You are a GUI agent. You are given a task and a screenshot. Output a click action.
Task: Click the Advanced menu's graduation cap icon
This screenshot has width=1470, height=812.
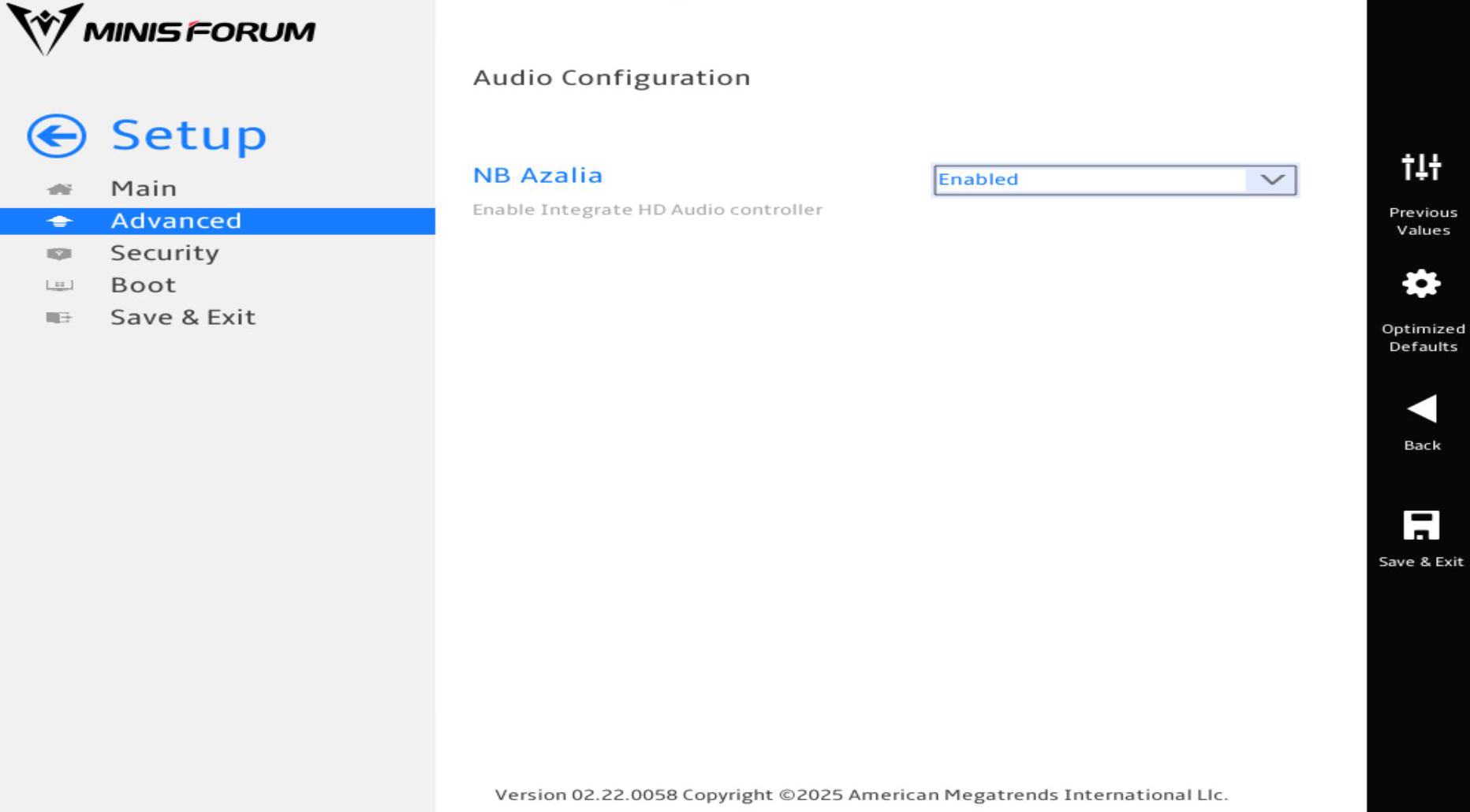tap(59, 222)
